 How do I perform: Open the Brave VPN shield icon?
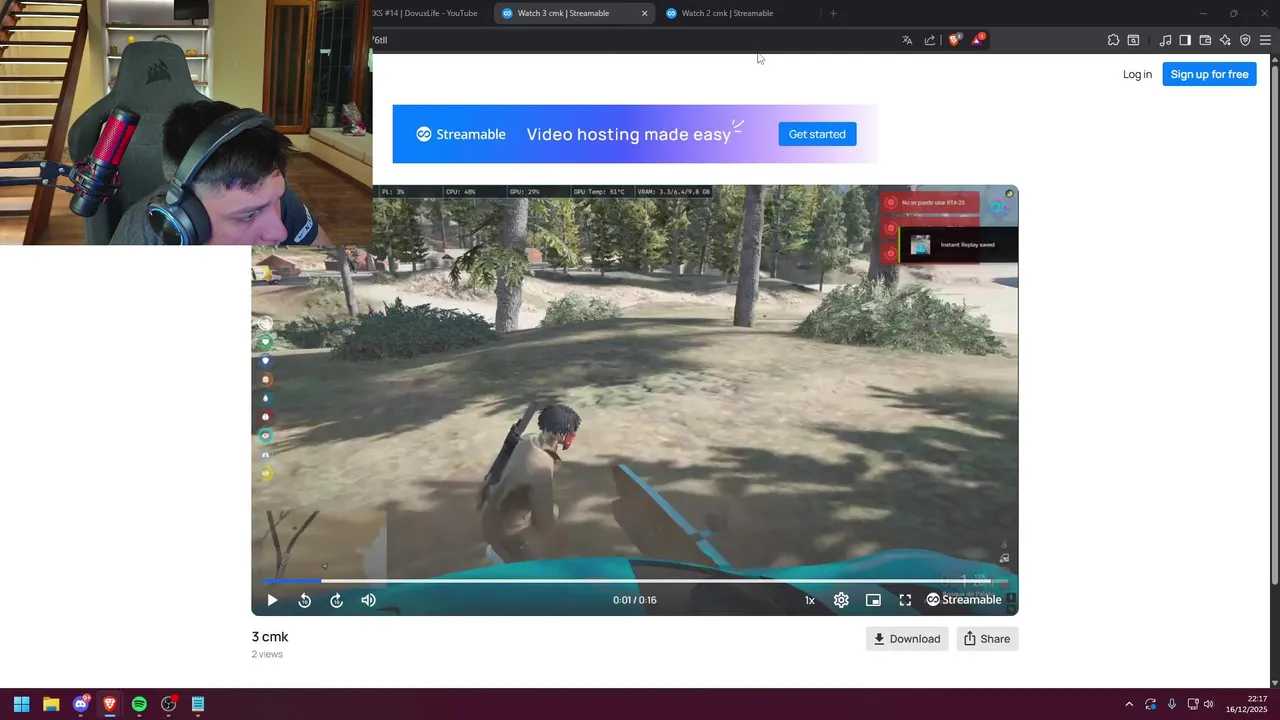click(1245, 40)
